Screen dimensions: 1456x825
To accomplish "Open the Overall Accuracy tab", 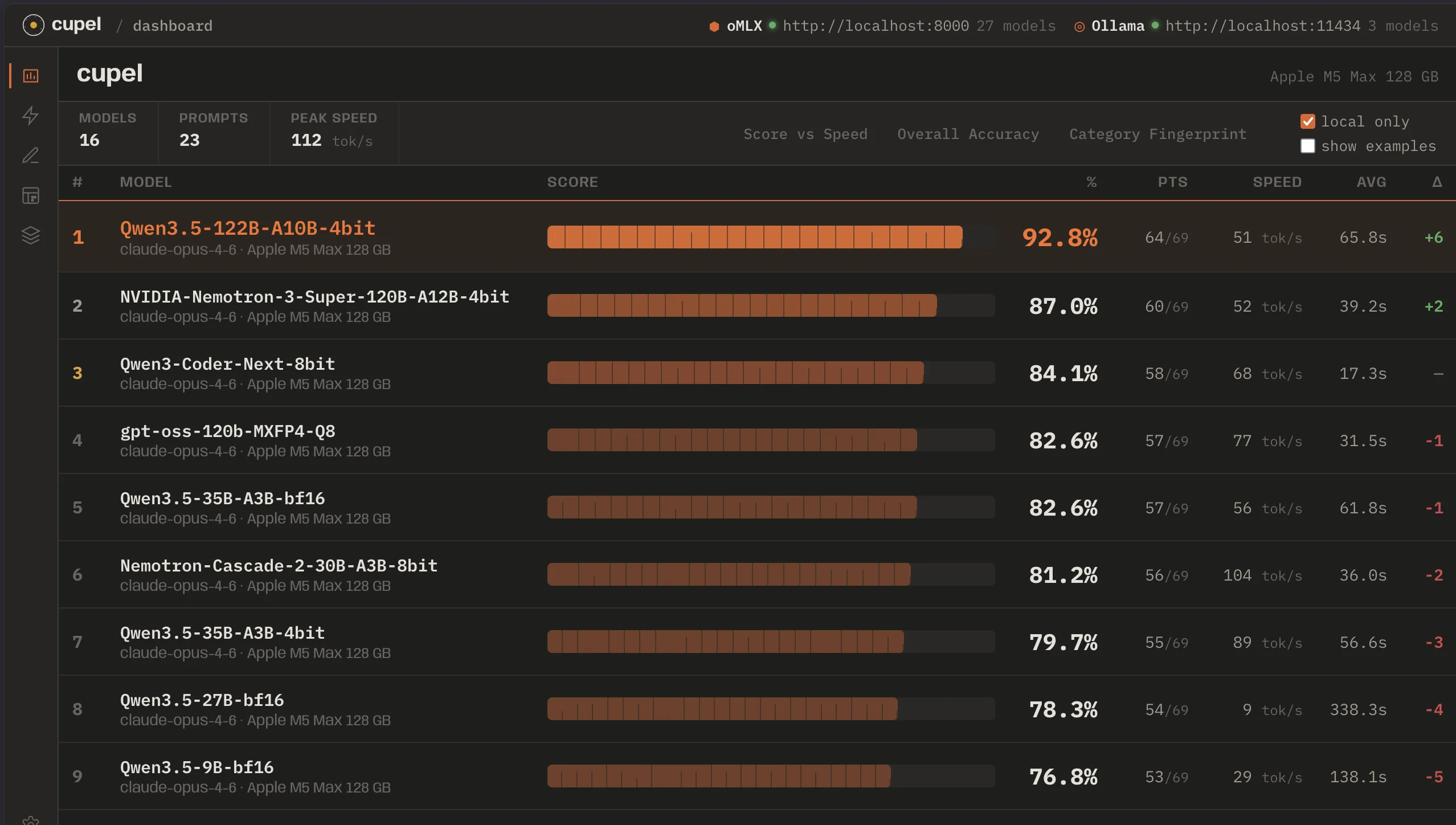I will click(968, 134).
